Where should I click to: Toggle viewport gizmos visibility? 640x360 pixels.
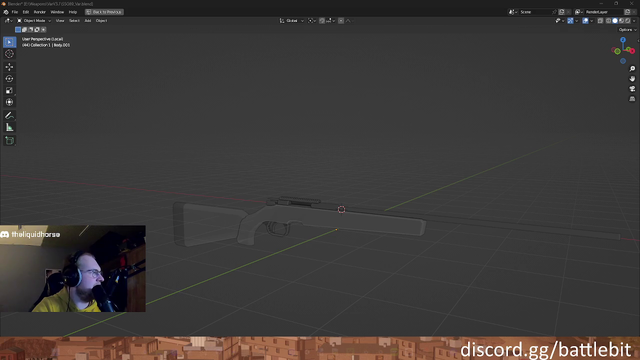570,21
